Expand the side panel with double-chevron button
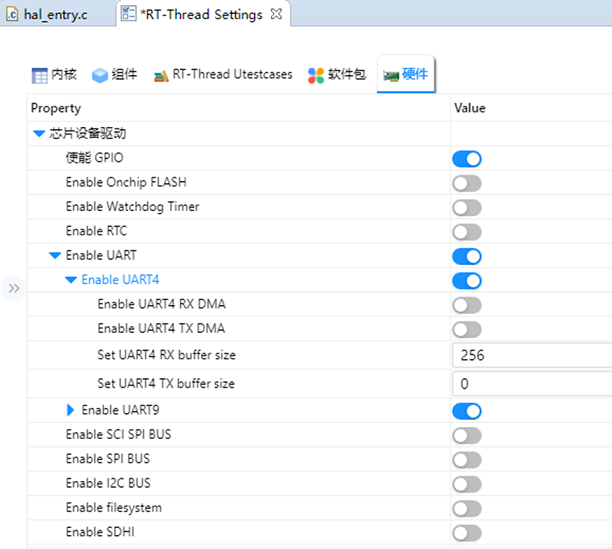 coord(14,288)
